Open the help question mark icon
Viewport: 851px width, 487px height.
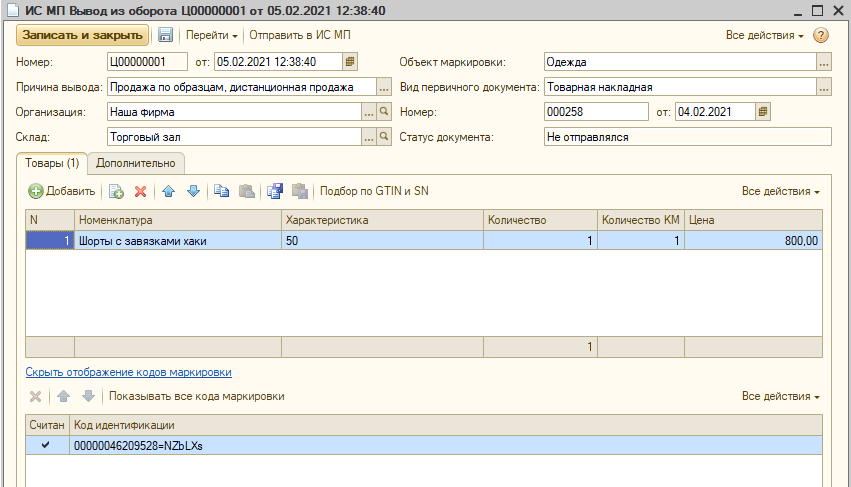[821, 35]
